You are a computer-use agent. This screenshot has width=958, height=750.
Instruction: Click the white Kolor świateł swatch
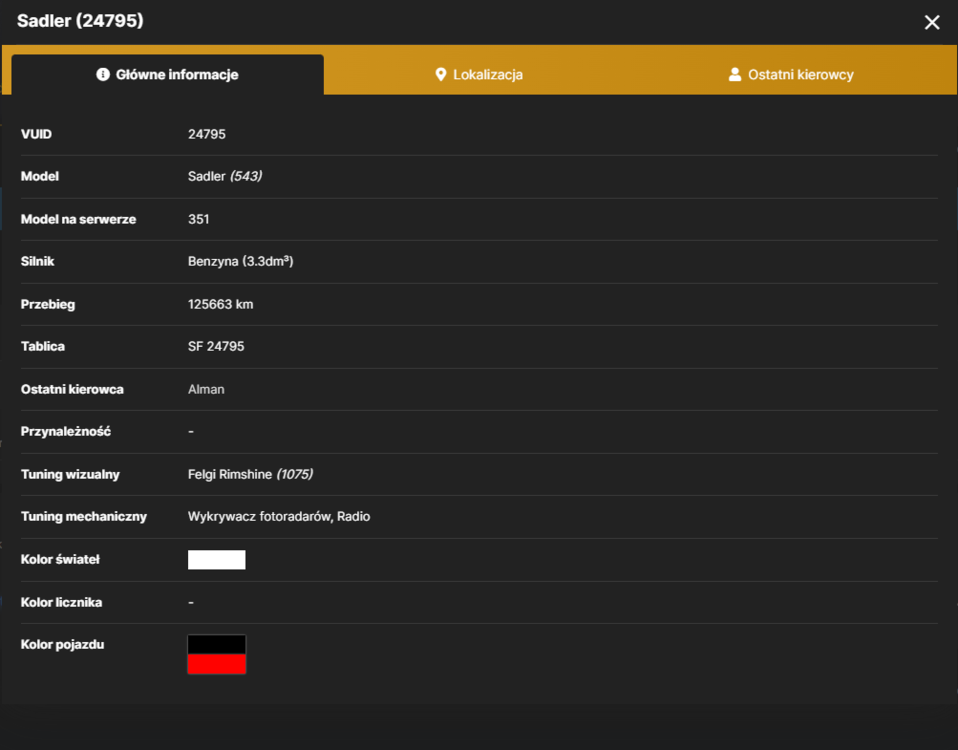click(216, 559)
